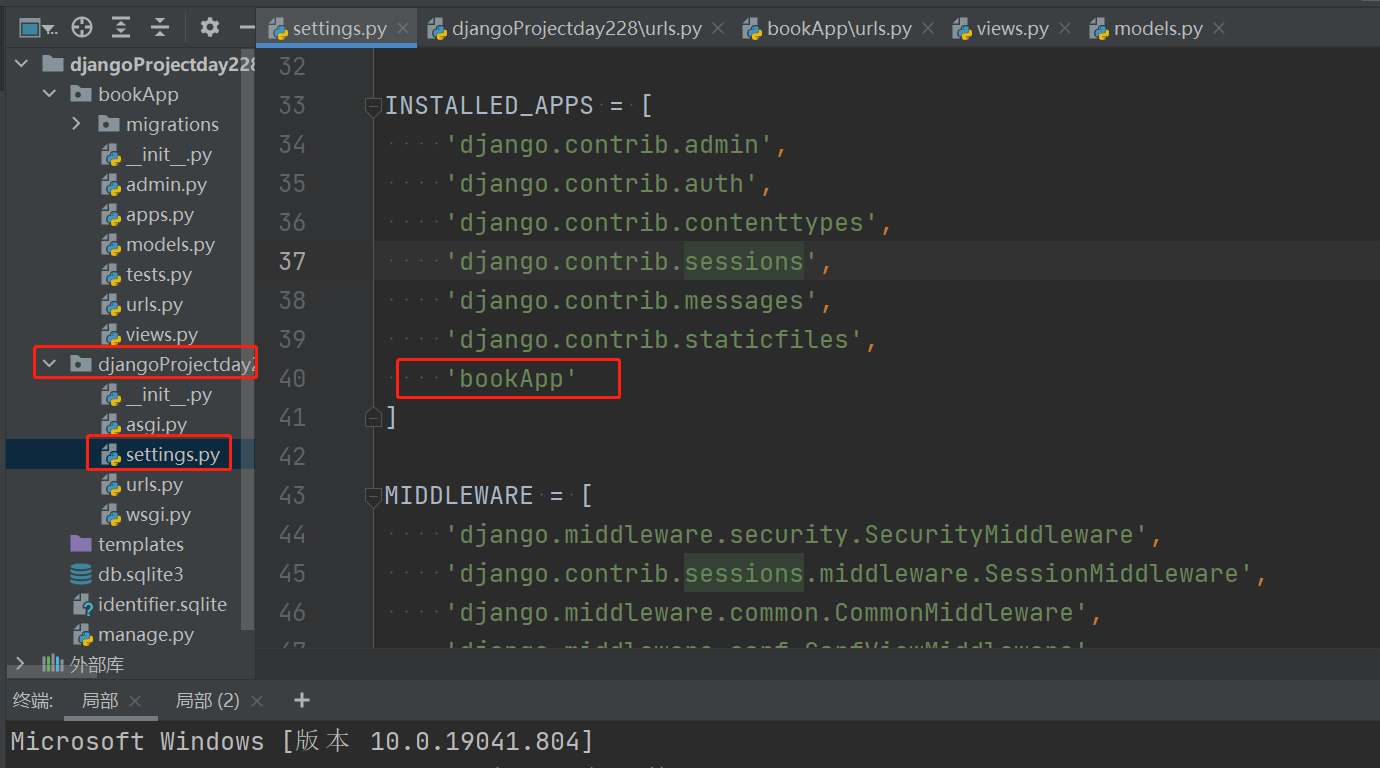The height and width of the screenshot is (768, 1380).
Task: Expand the 外部库 external libraries node
Action: coord(21,664)
